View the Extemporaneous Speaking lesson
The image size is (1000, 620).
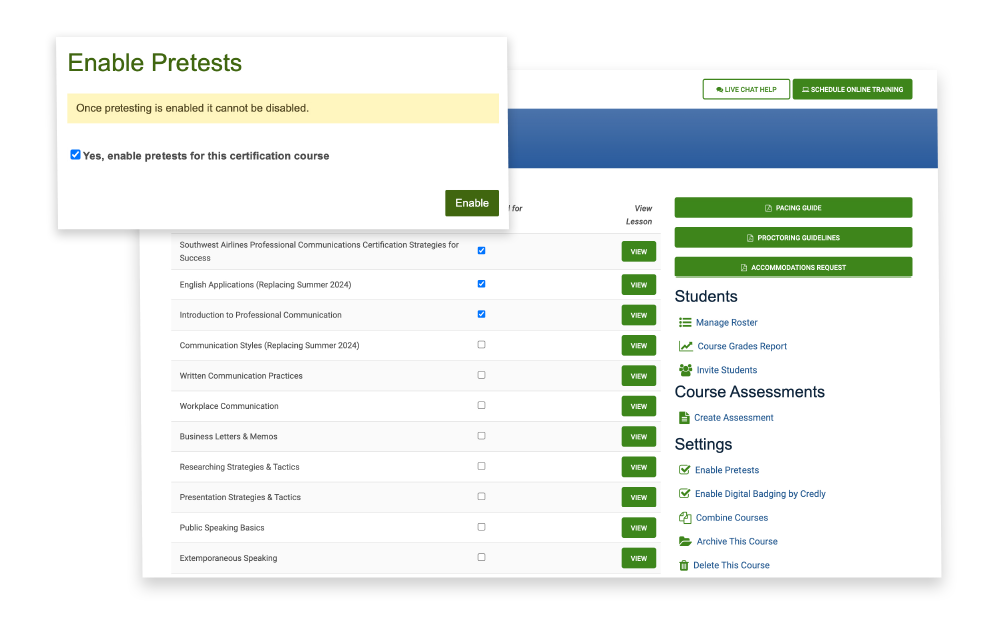(638, 558)
